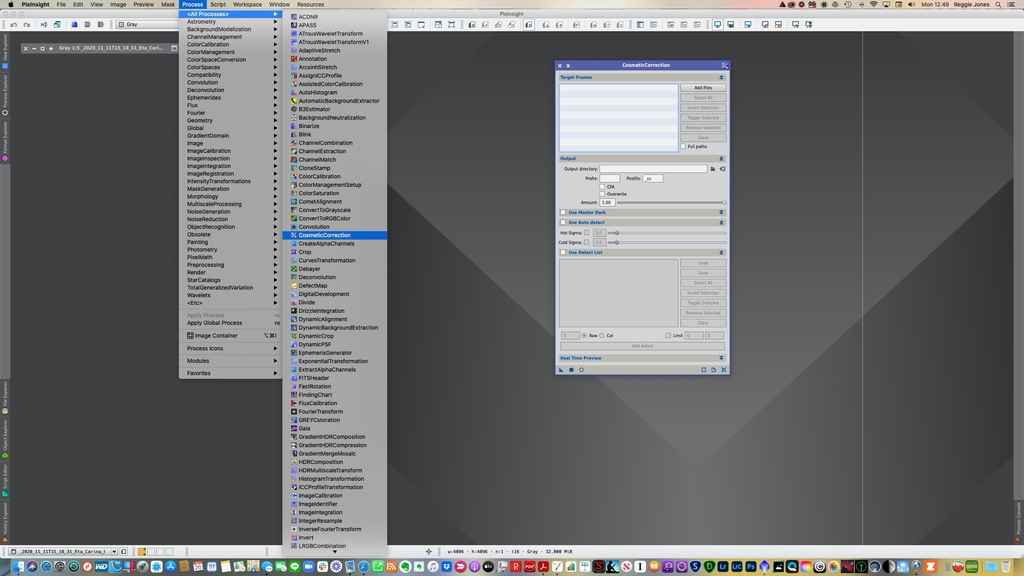Open Spotlight search in the menu bar

(x=998, y=4)
